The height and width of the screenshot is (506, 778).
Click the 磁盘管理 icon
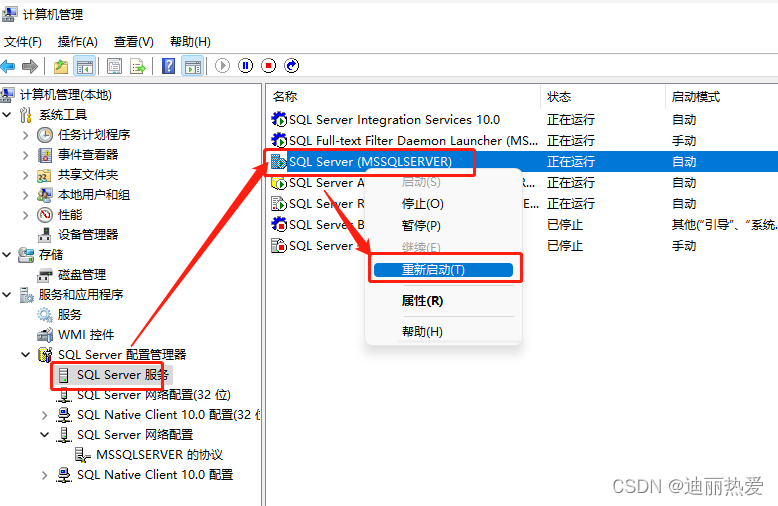pyautogui.click(x=45, y=275)
